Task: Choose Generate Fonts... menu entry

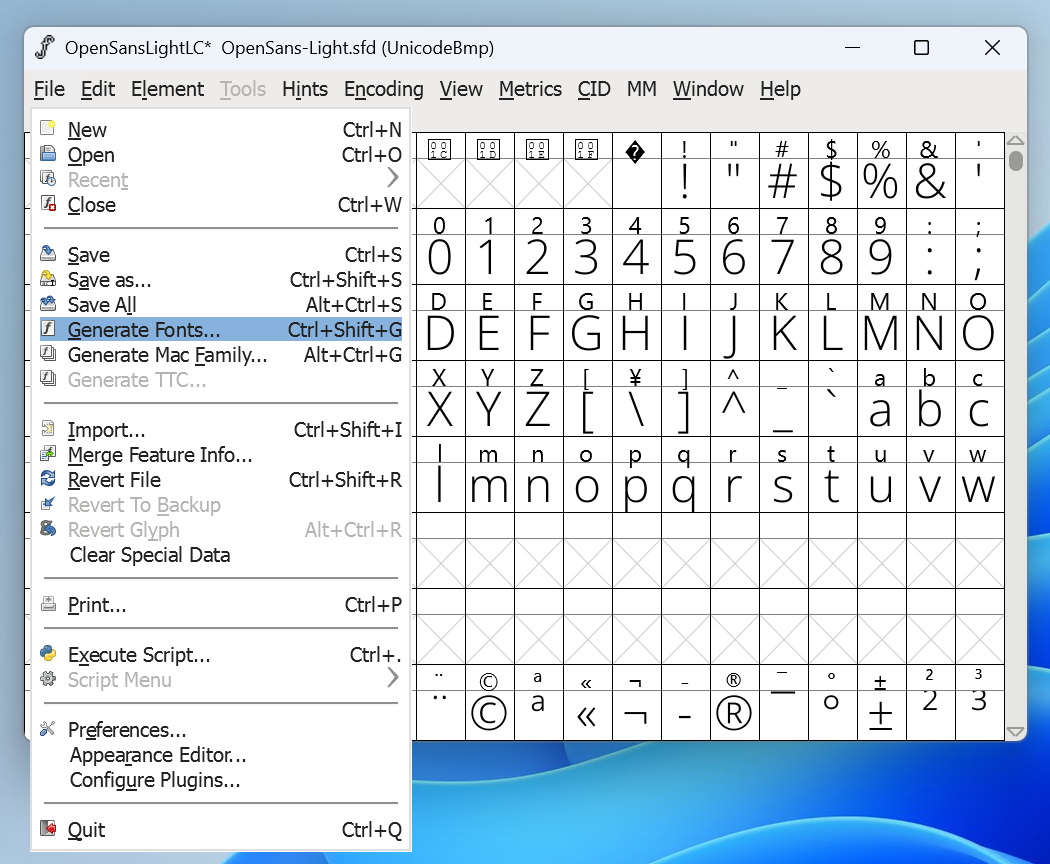Action: 144,330
